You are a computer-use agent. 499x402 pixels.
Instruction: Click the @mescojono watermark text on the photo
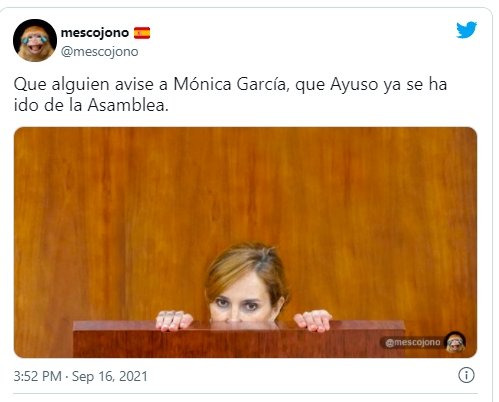[x=413, y=342]
